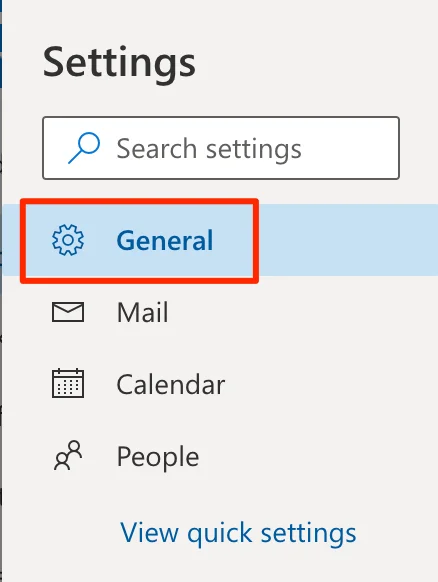Select the General settings label

165,241
